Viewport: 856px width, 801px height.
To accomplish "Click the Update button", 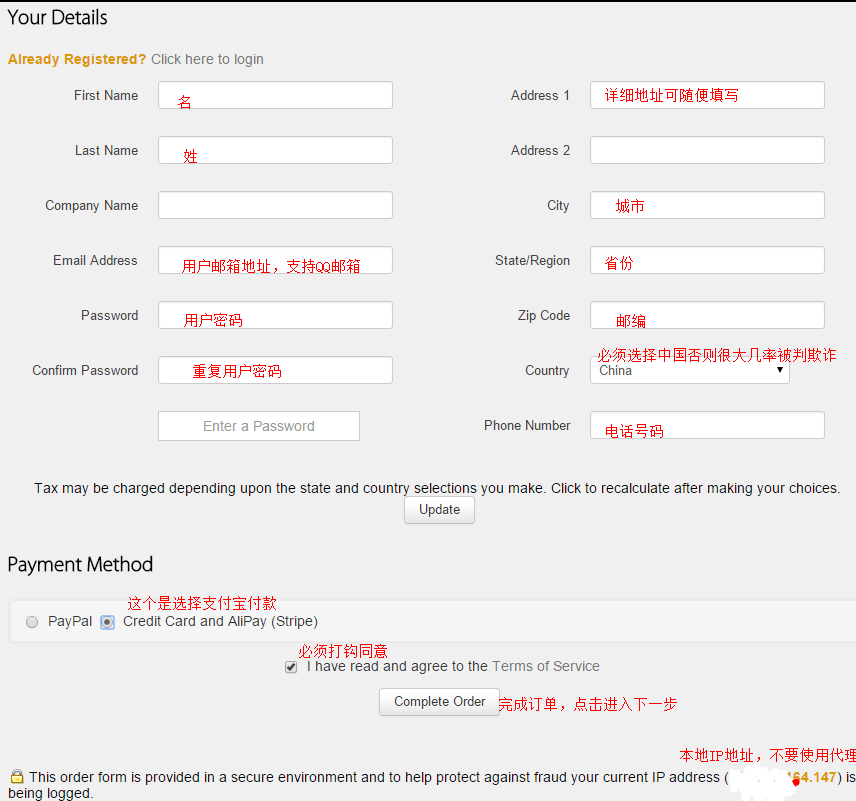I will [x=439, y=509].
